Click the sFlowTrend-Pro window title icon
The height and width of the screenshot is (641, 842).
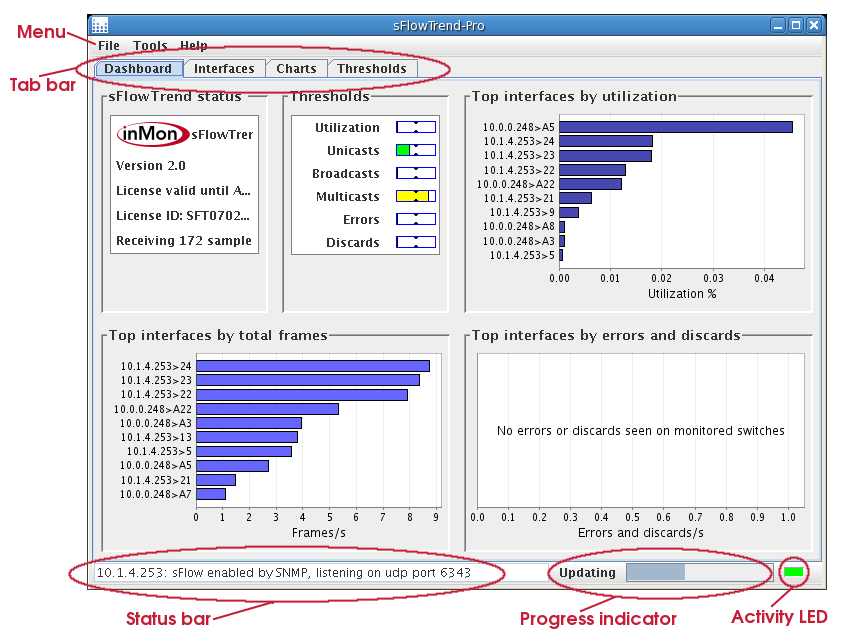100,25
